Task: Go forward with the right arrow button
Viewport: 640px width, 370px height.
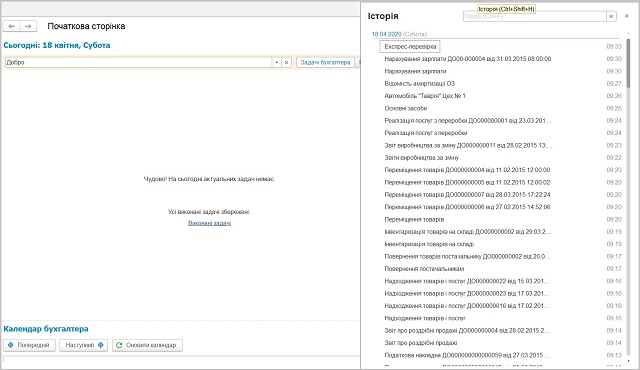Action: (x=28, y=26)
